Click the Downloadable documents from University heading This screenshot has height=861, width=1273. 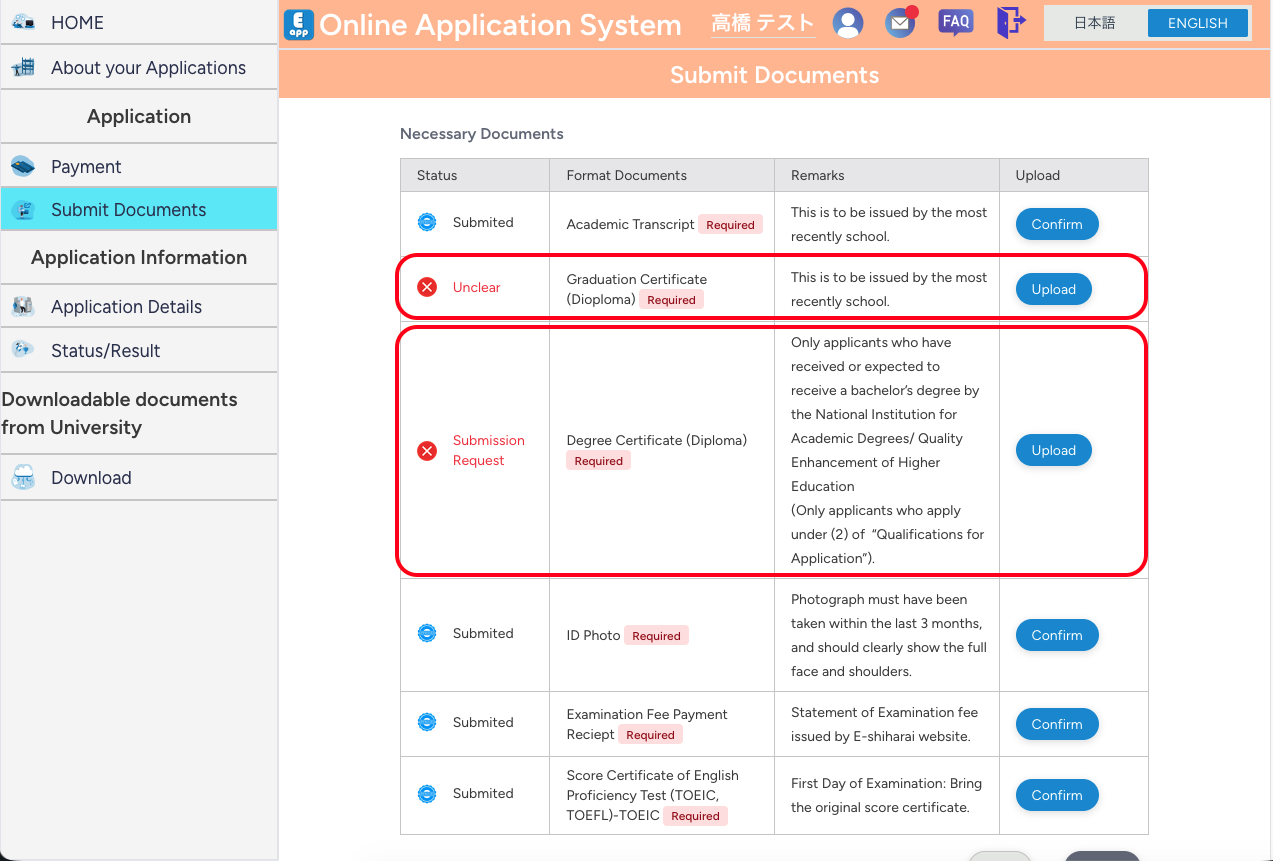coord(120,413)
